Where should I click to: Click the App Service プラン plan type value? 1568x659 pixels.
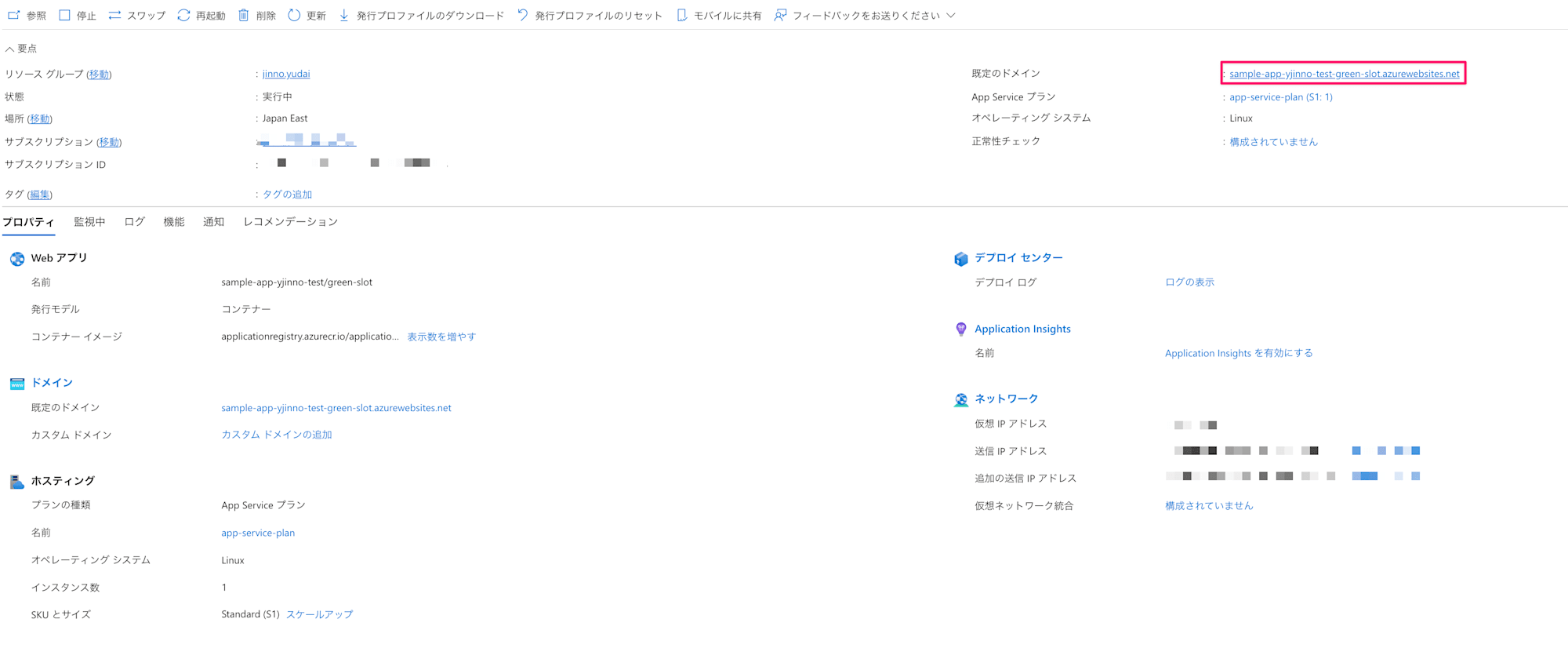263,505
